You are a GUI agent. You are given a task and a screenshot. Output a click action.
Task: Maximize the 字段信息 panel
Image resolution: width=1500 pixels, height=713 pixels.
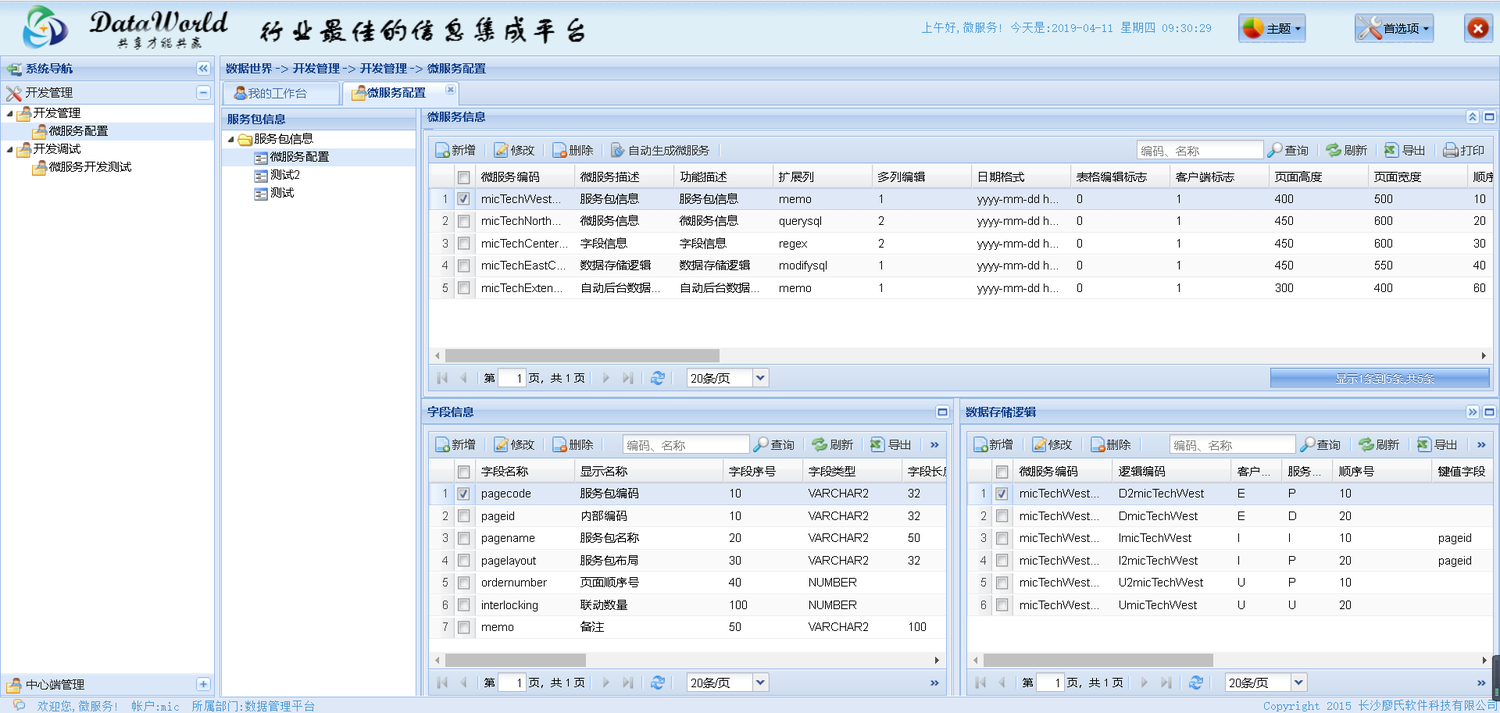pyautogui.click(x=941, y=412)
